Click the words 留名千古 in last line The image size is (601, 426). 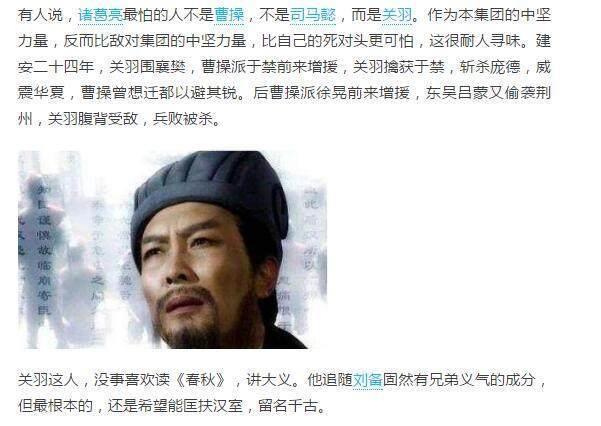click(287, 406)
